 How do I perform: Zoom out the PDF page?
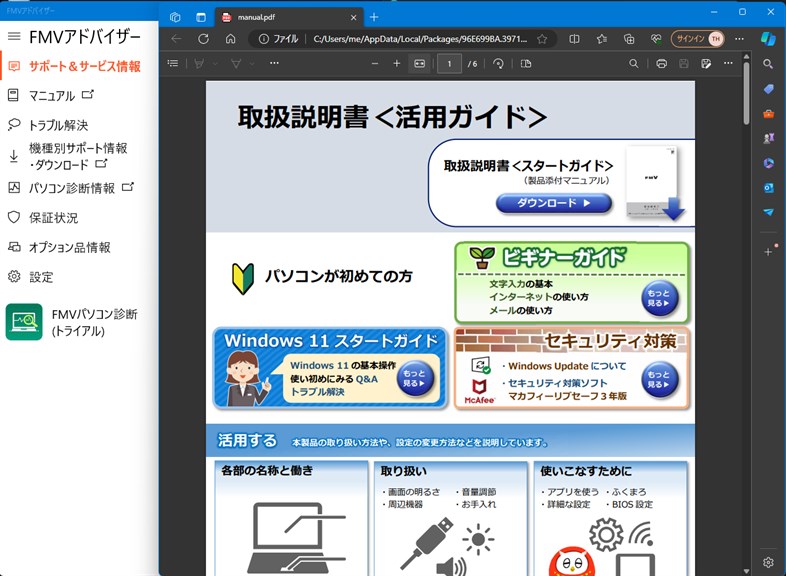375,64
